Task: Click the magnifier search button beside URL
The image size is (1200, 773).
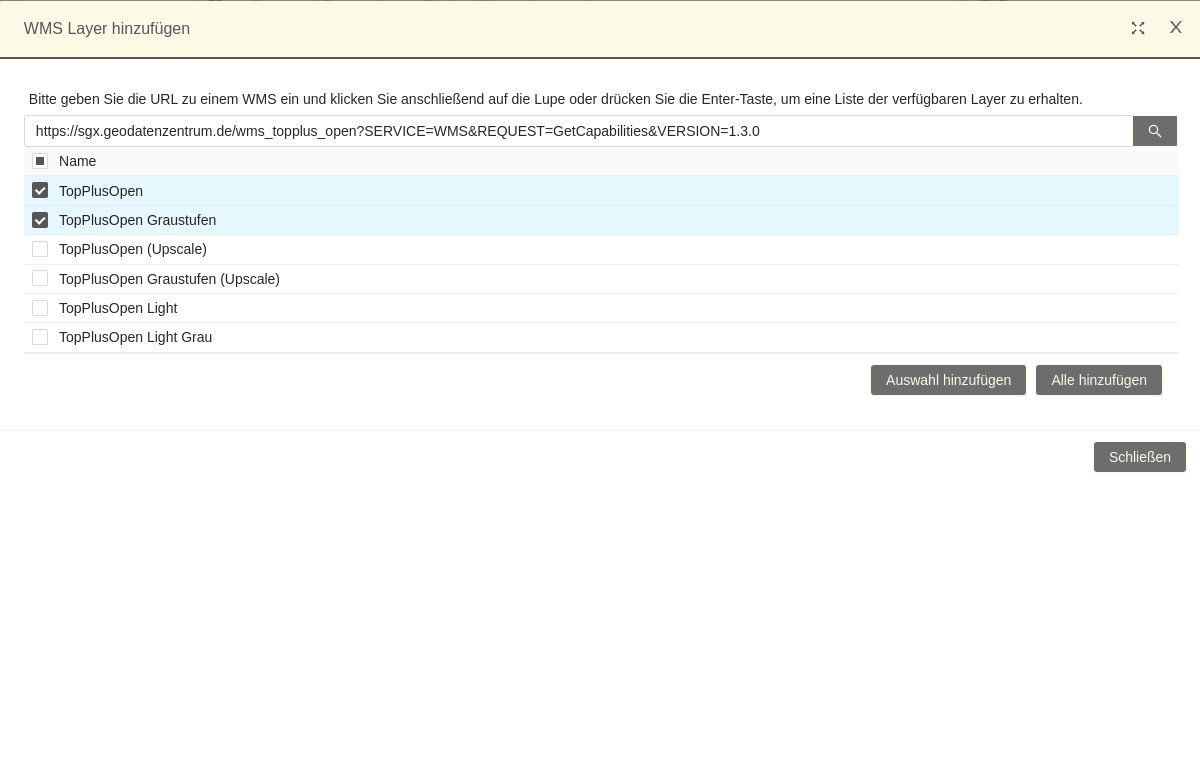Action: pos(1154,131)
